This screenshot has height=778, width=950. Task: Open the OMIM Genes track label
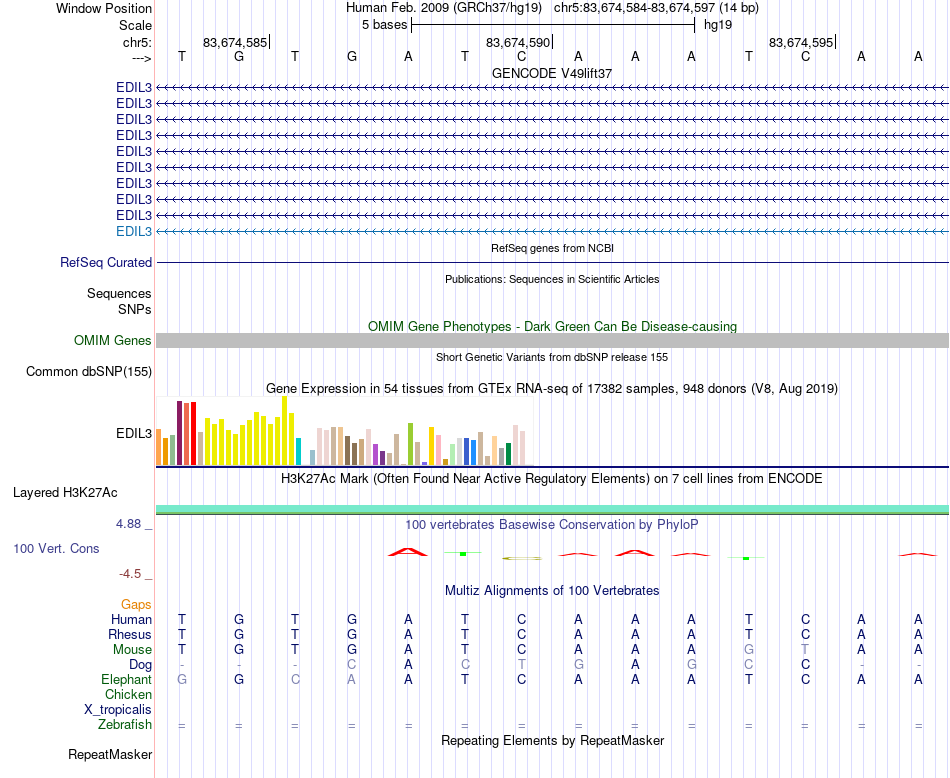[113, 341]
